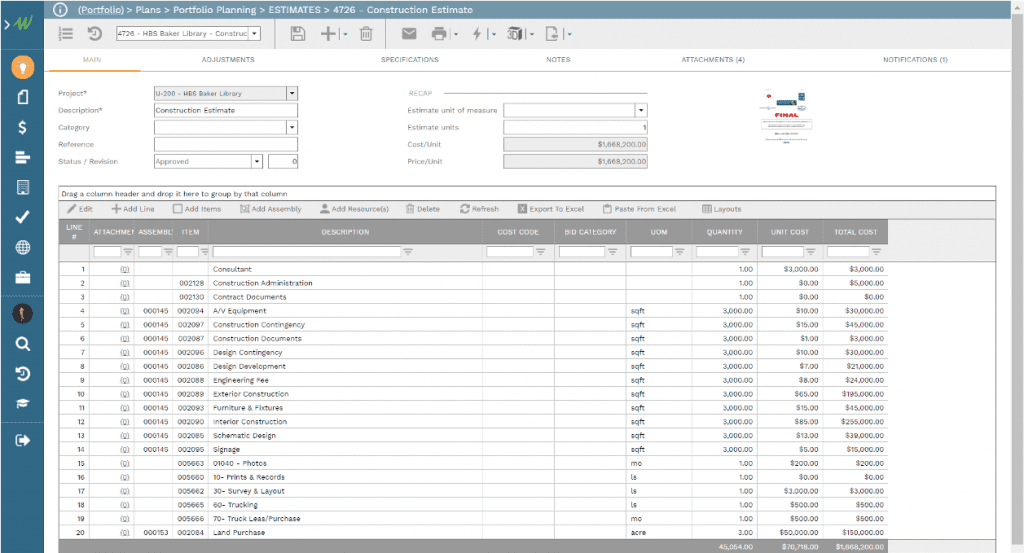Open the Attachments (4) tab

(x=712, y=60)
